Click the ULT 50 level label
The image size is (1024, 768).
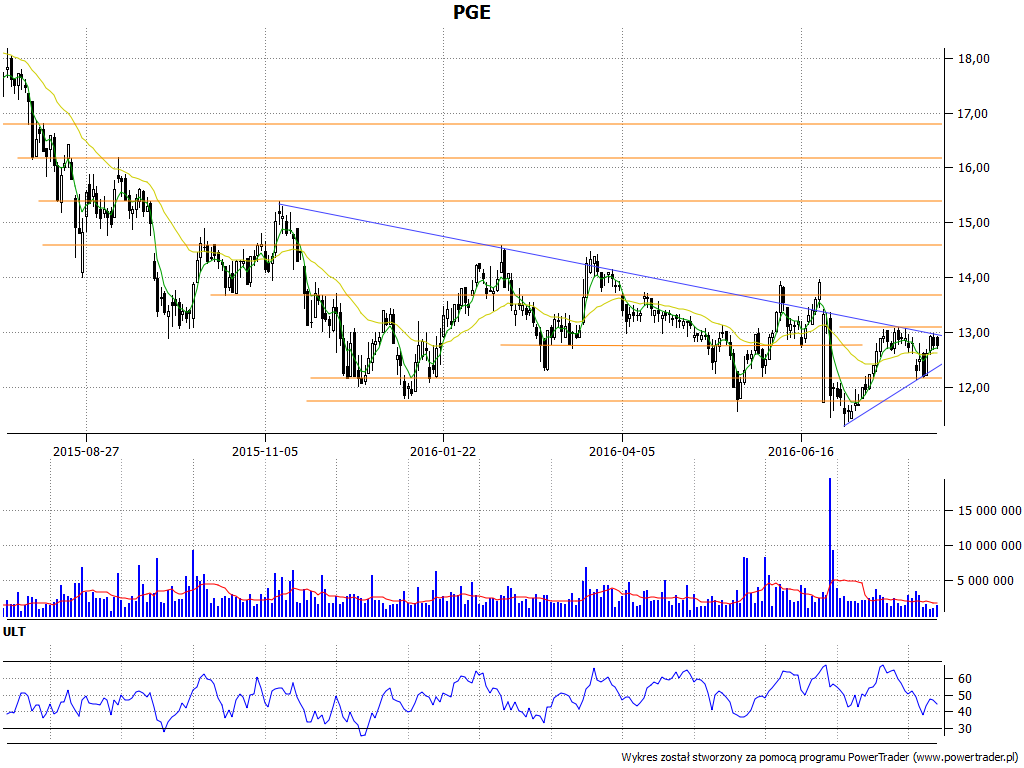click(x=965, y=696)
